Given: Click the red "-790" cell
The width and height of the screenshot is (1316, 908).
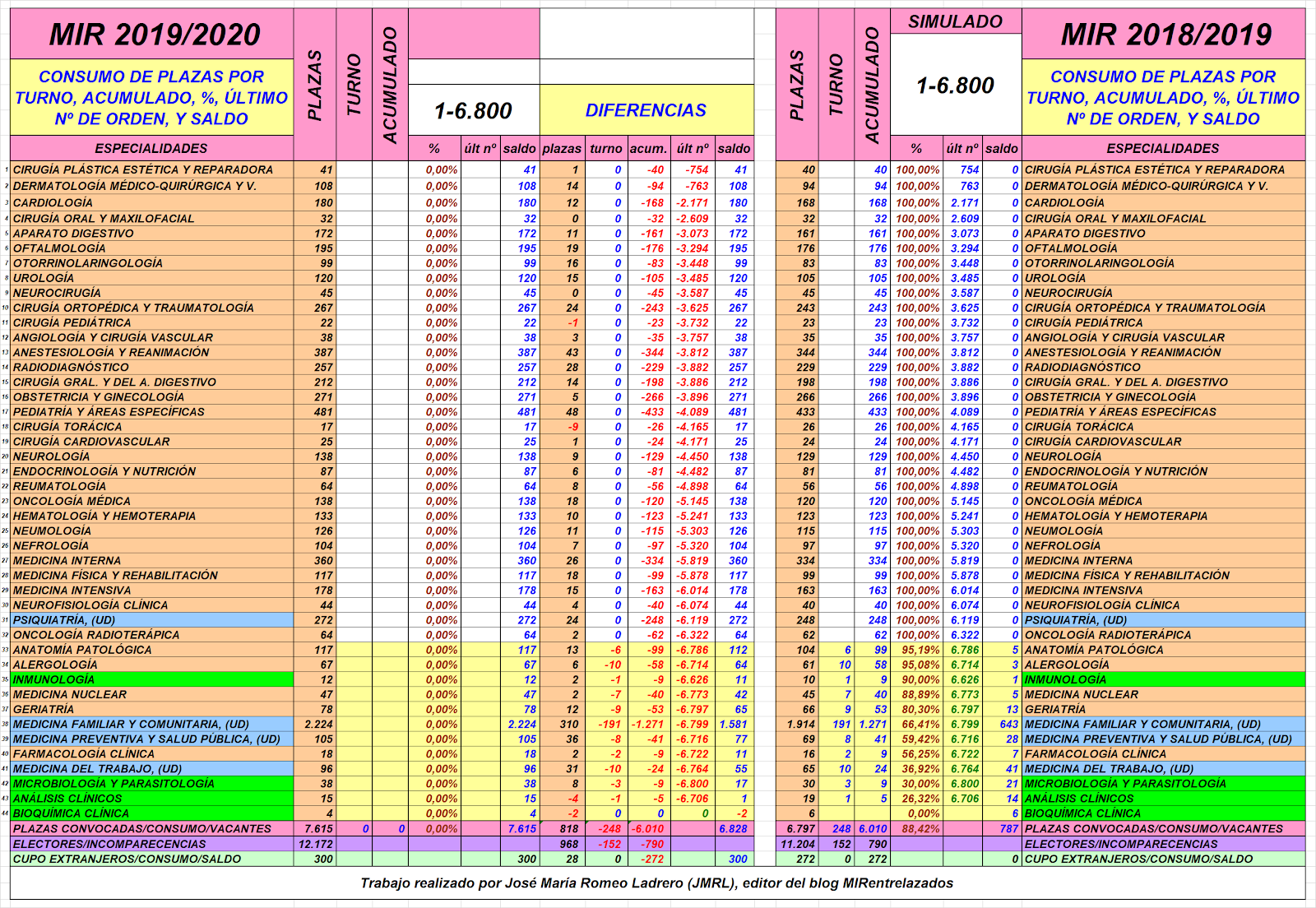Looking at the screenshot, I should tap(648, 844).
